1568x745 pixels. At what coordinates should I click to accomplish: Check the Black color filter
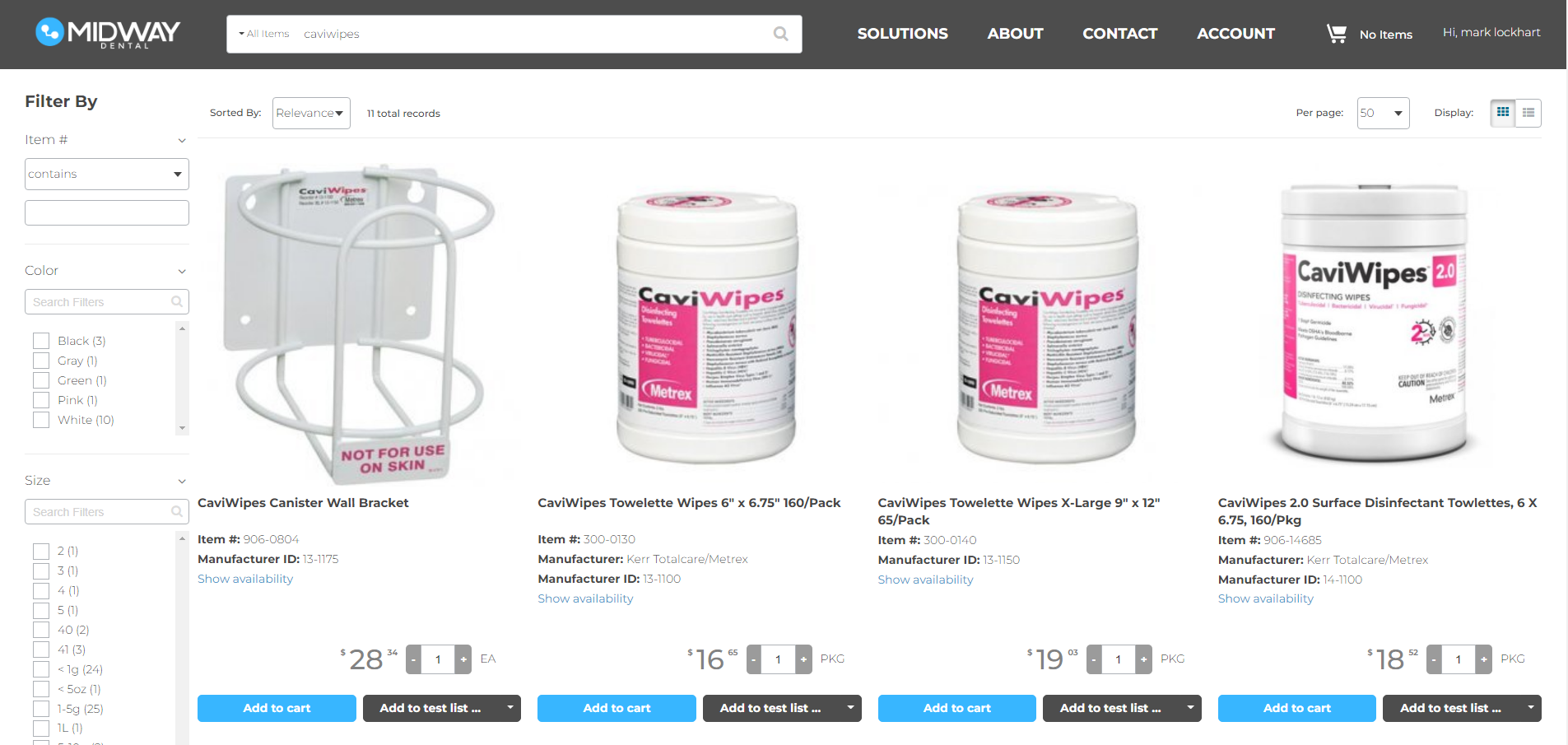tap(41, 341)
